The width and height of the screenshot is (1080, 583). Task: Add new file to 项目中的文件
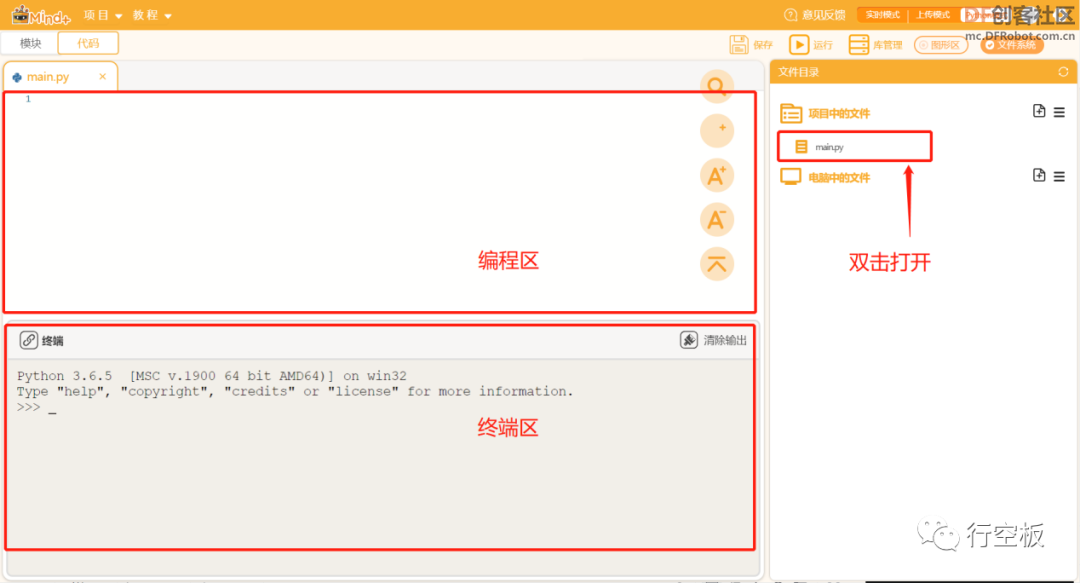click(1039, 111)
